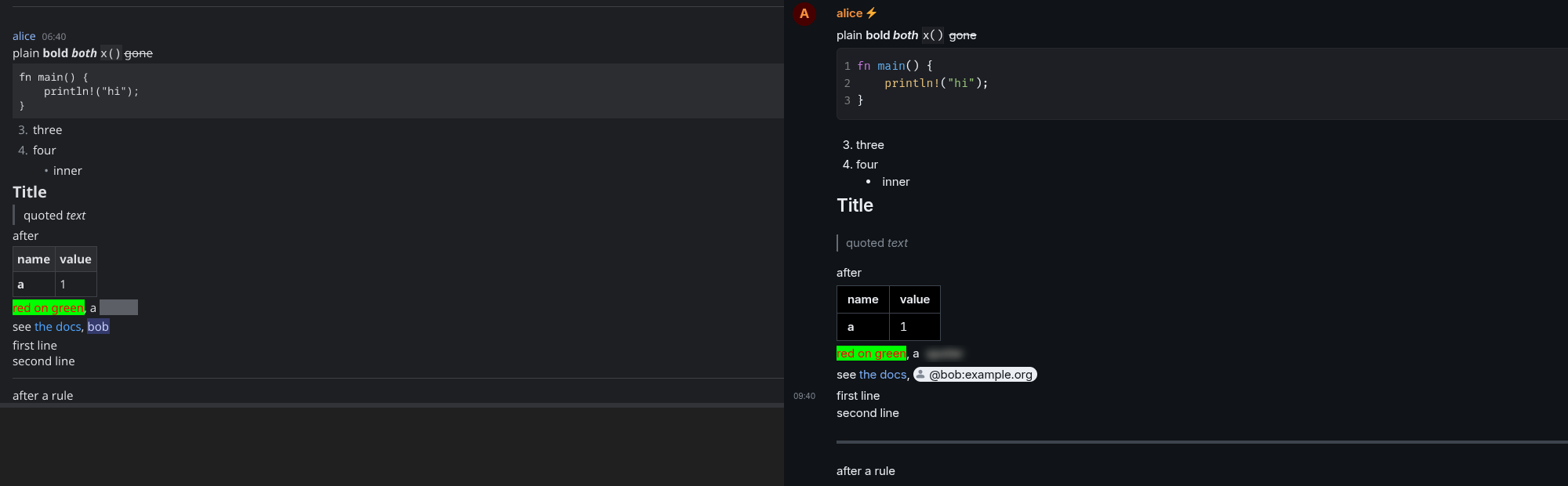Click the struck-through 'gone' in the left pane
The image size is (1568, 486).
point(139,53)
